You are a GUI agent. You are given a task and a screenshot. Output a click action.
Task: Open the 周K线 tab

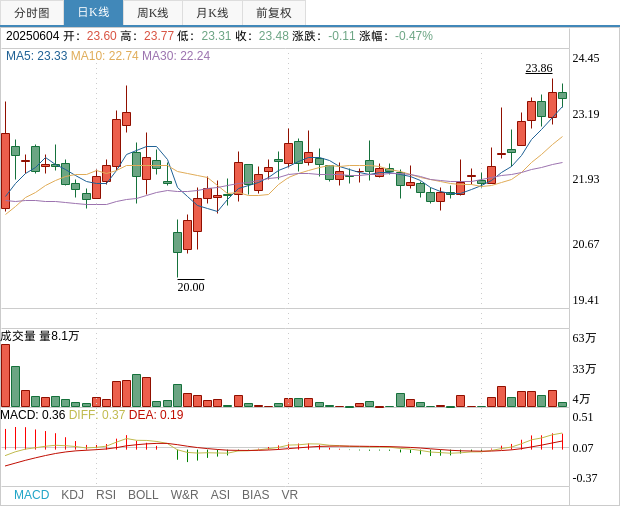153,13
